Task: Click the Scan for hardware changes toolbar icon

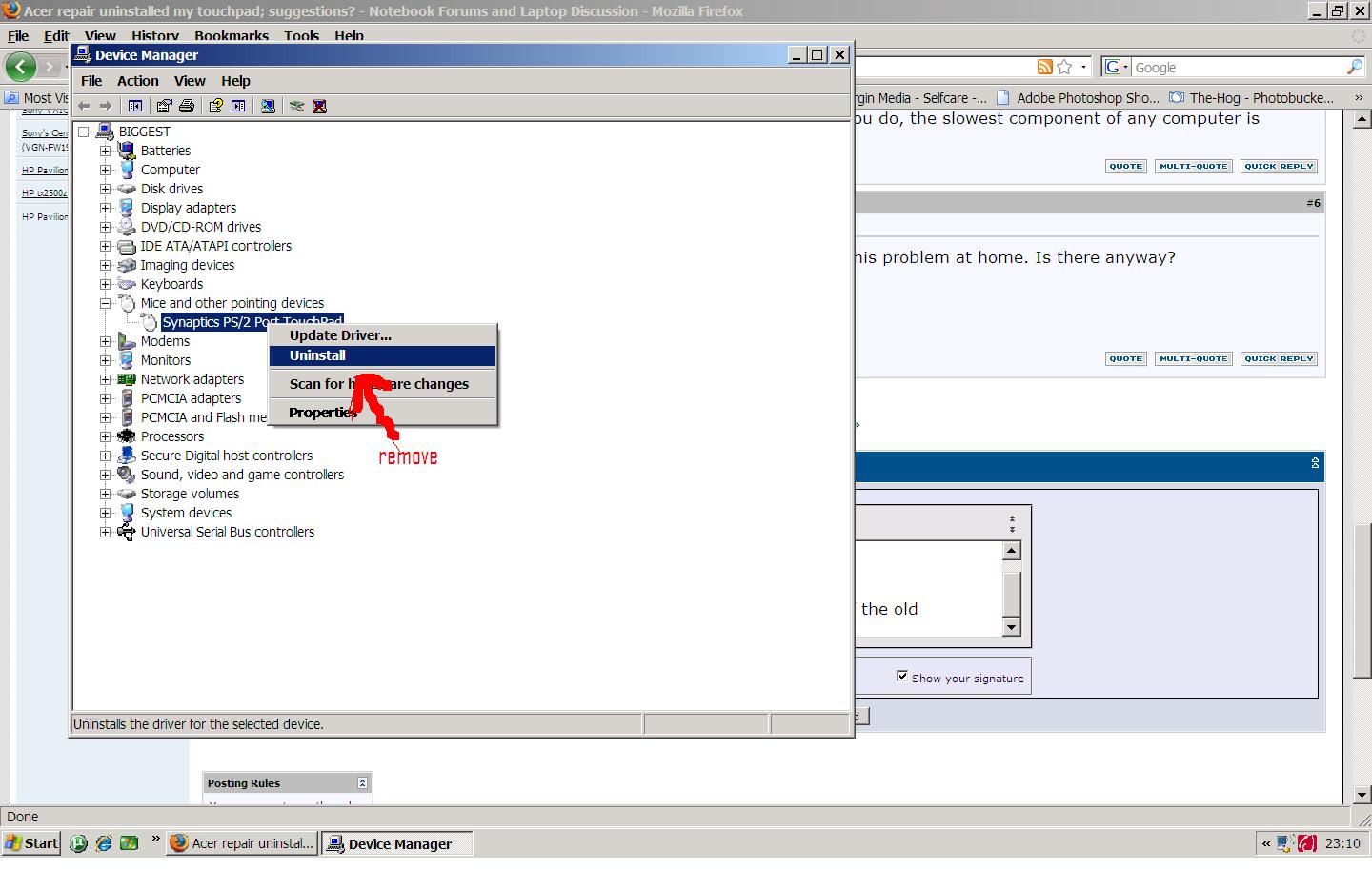Action: [x=268, y=106]
